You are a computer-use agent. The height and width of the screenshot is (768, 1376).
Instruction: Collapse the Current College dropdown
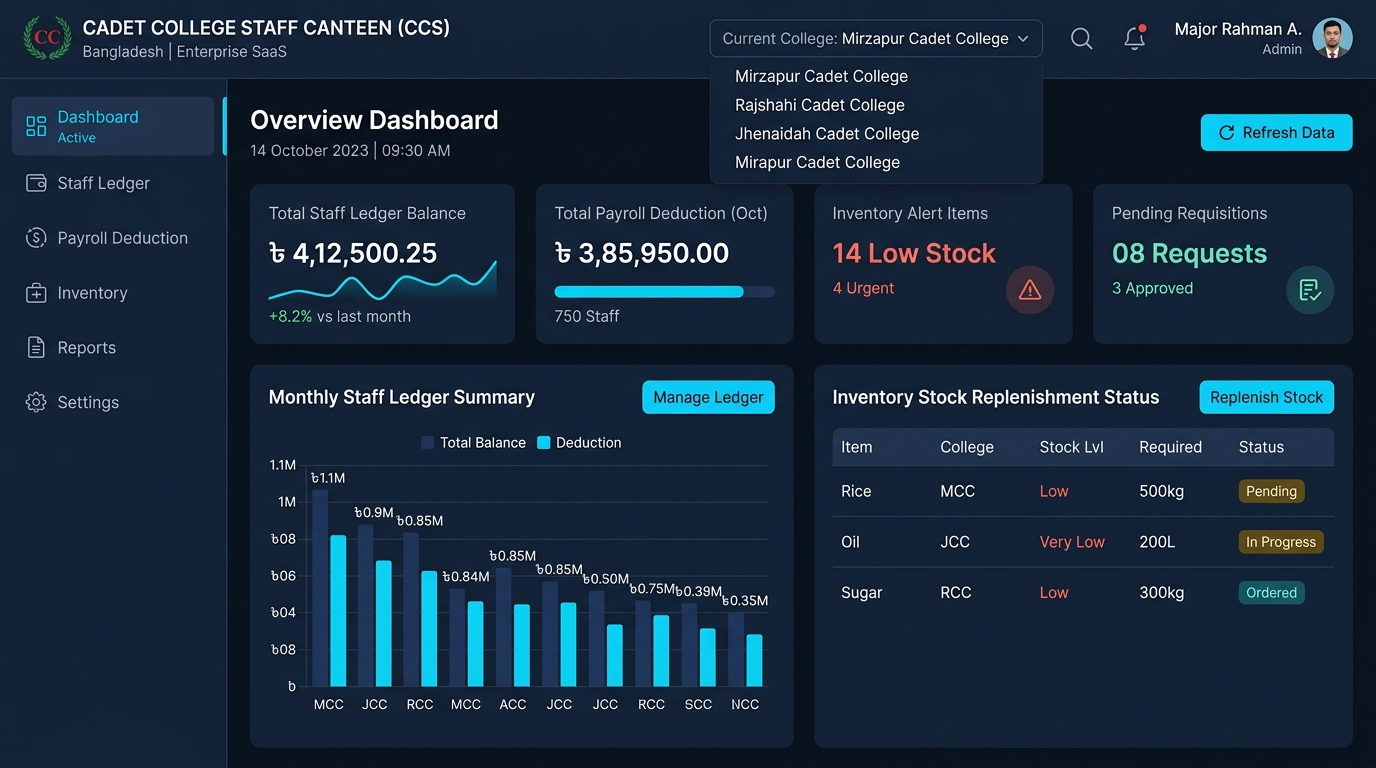point(876,39)
